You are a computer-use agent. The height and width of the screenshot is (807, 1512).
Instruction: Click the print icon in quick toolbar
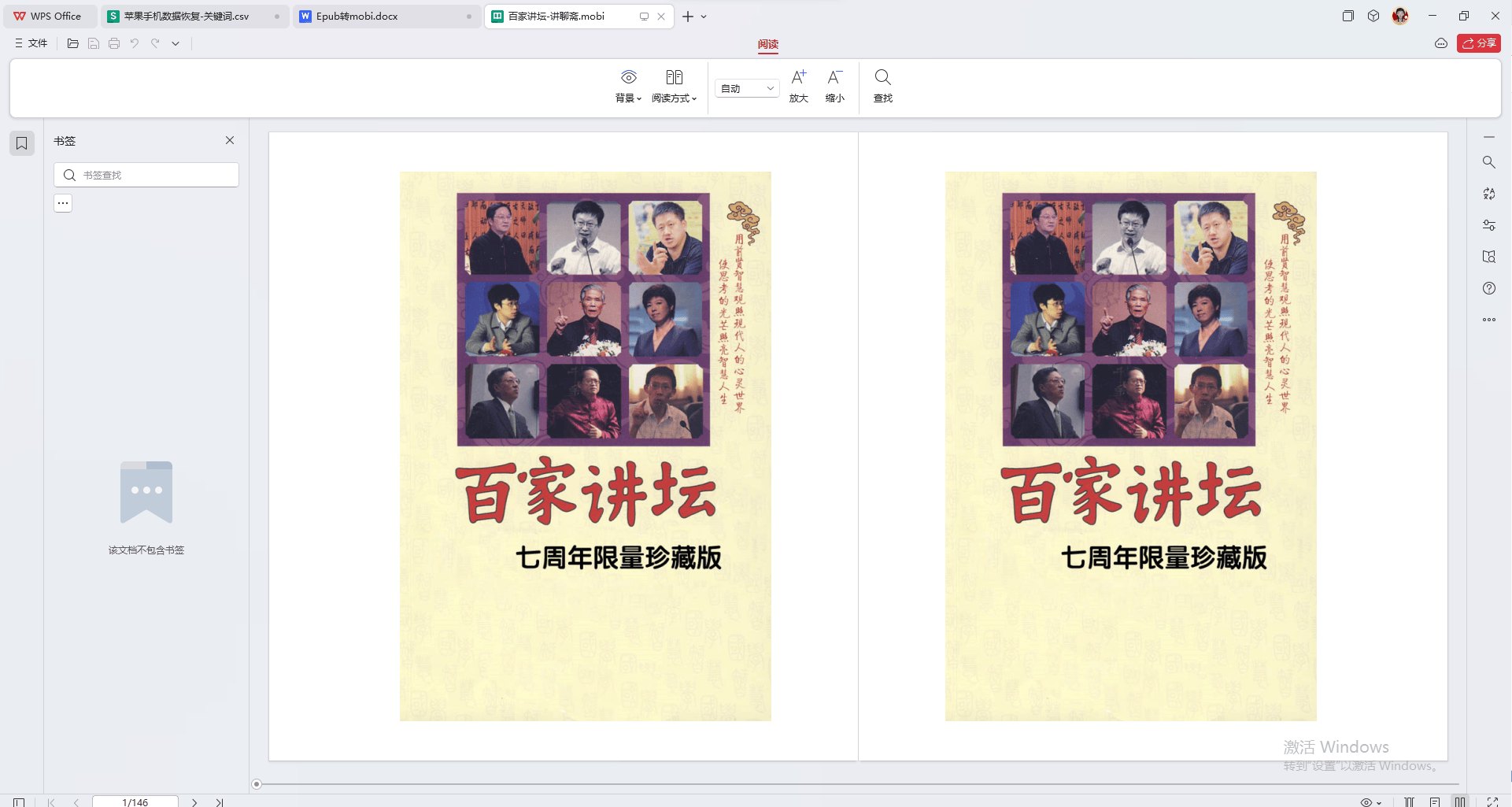click(x=114, y=43)
